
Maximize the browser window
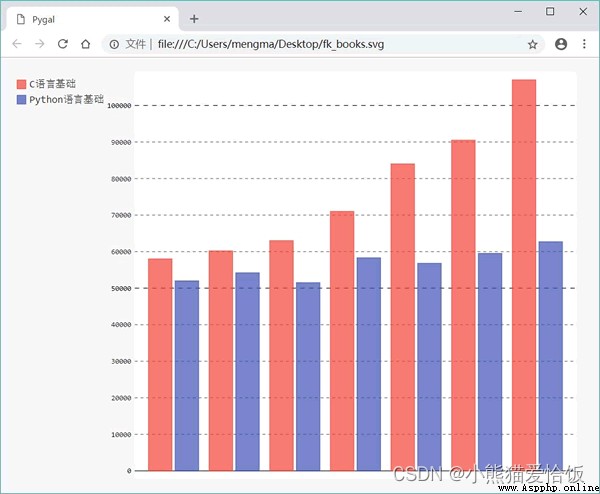(x=550, y=11)
